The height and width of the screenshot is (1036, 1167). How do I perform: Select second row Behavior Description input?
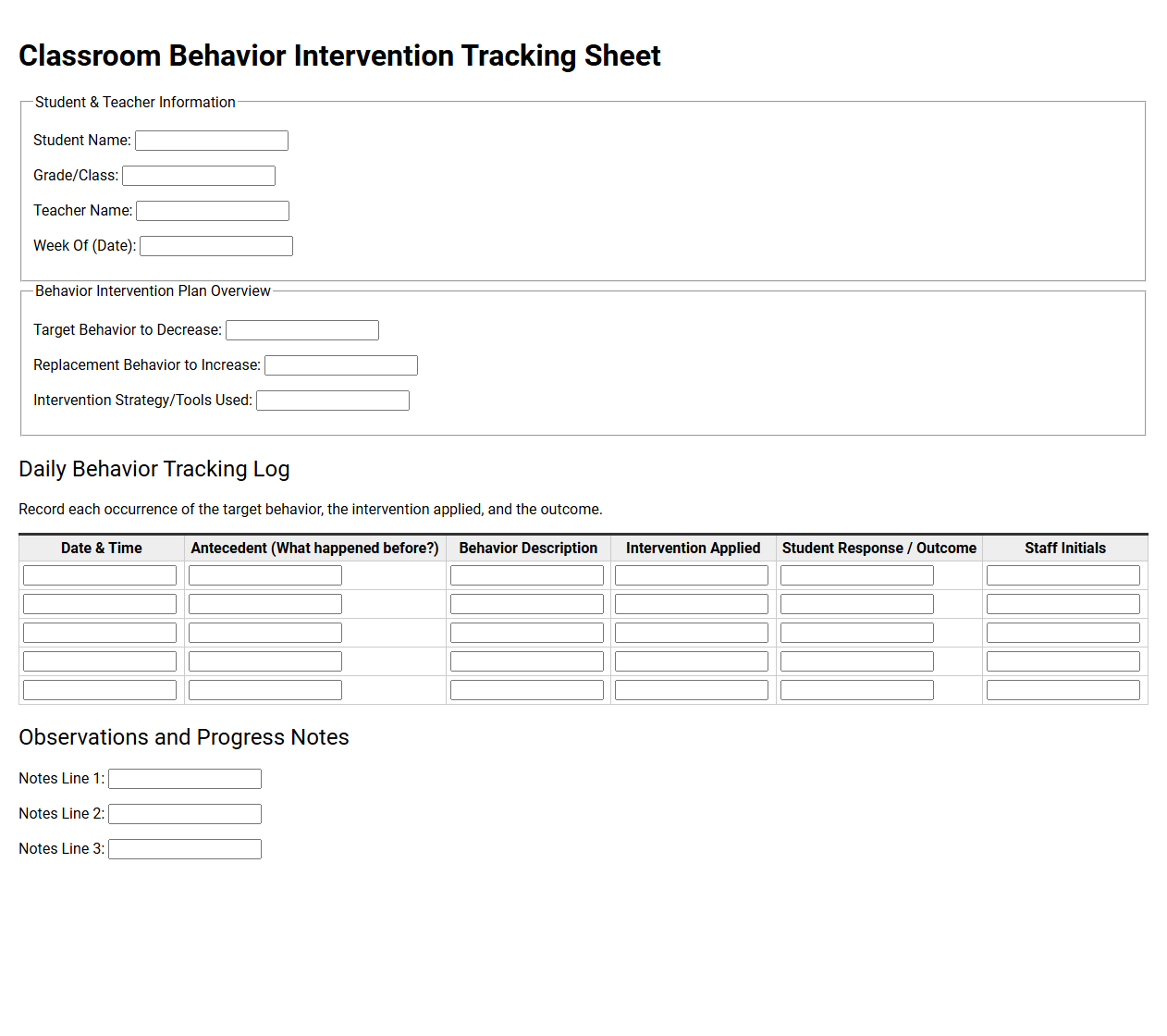coord(527,604)
